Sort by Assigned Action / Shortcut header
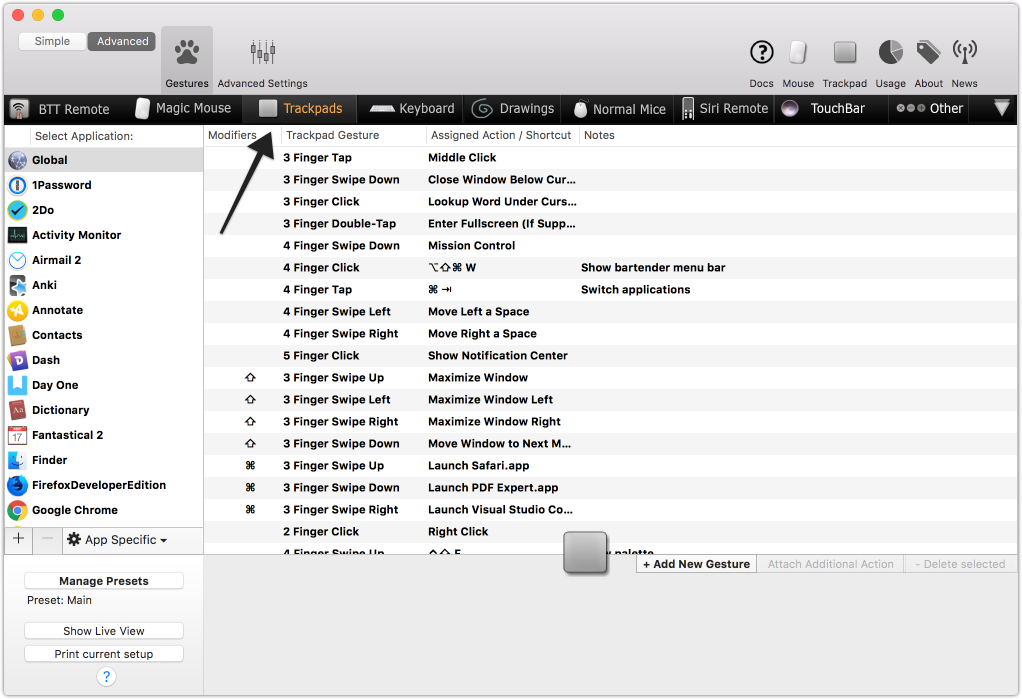Viewport: 1022px width, 699px height. (501, 136)
